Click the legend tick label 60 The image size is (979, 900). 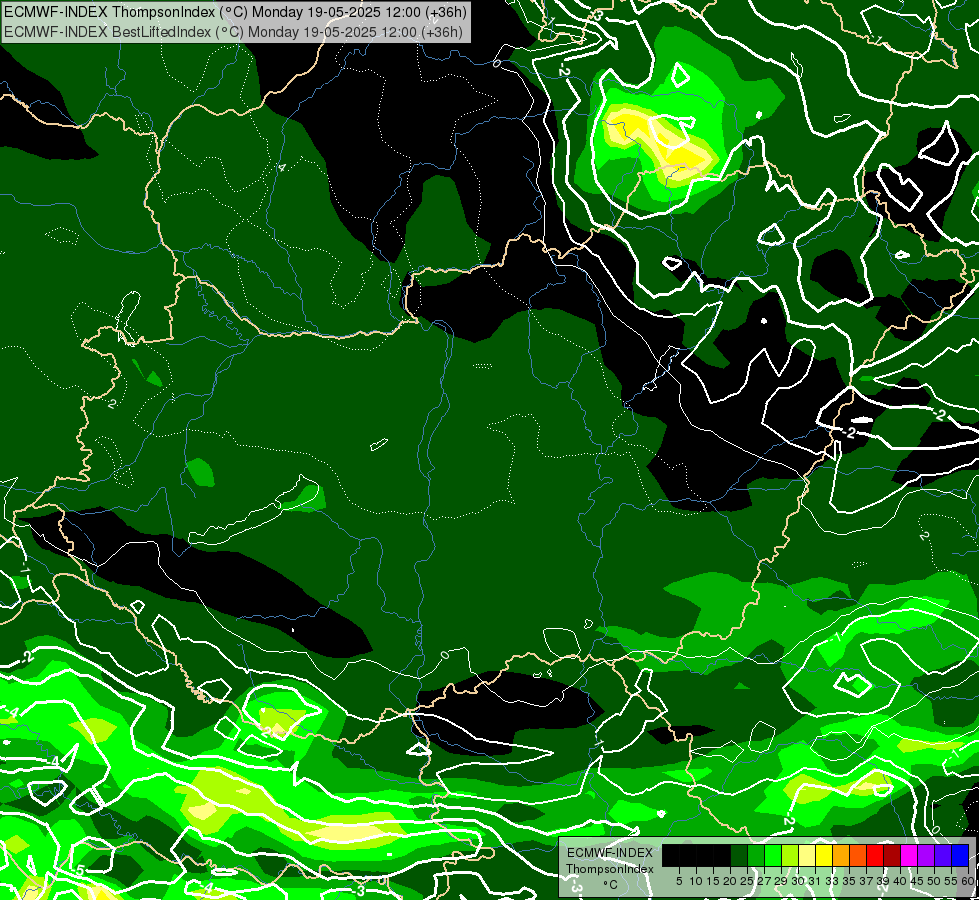(x=968, y=881)
